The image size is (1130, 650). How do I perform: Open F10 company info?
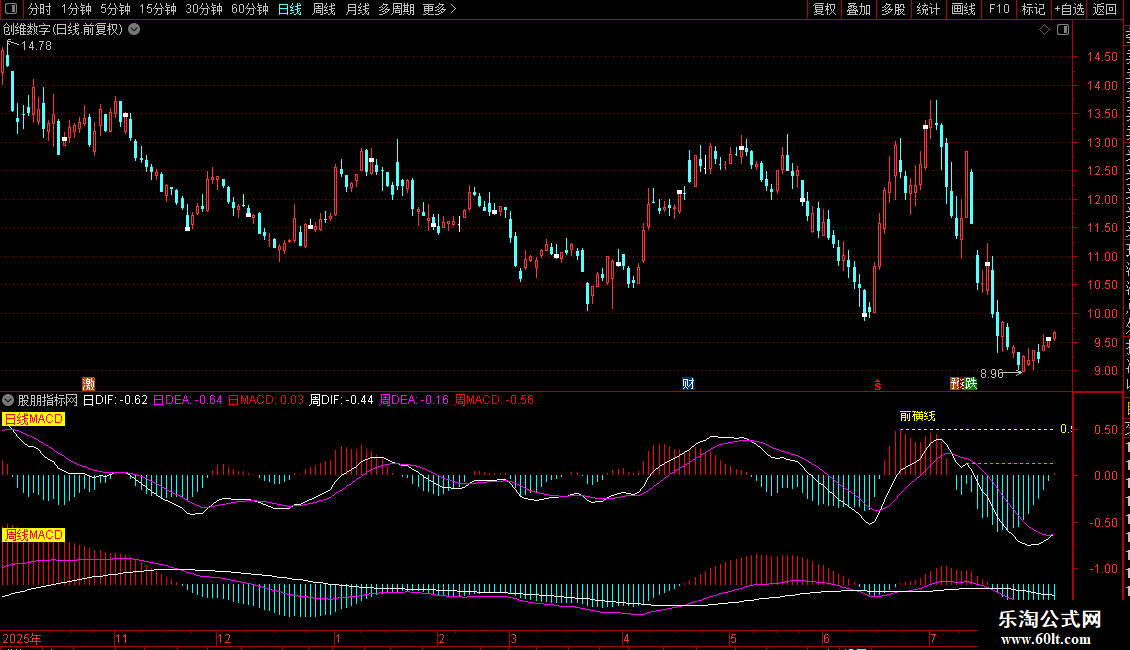(x=999, y=9)
